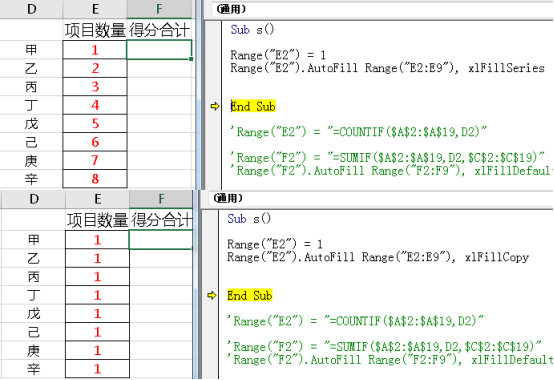
Task: Click the code line ending with xlFillCopy
Action: pyautogui.click(x=378, y=257)
